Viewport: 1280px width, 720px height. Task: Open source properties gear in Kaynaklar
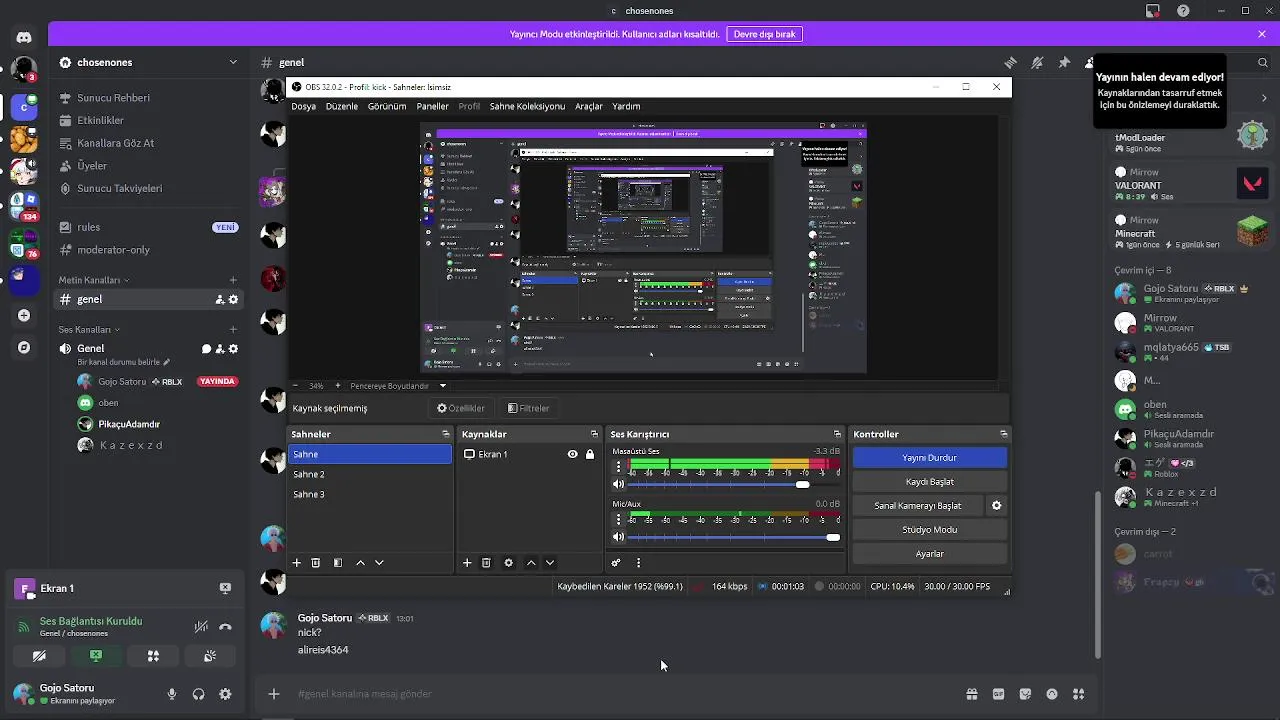[x=508, y=563]
